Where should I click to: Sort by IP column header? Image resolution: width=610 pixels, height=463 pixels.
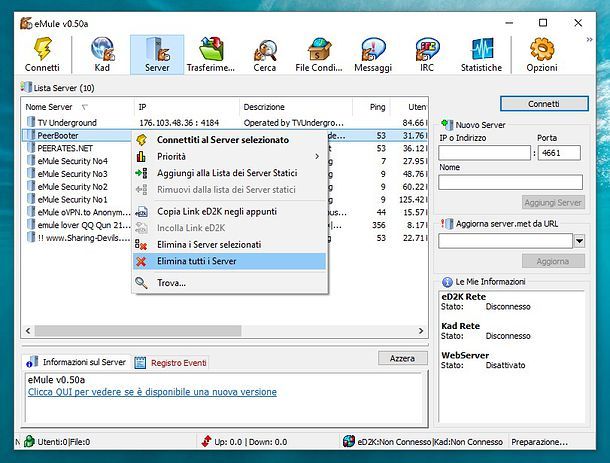tap(186, 107)
